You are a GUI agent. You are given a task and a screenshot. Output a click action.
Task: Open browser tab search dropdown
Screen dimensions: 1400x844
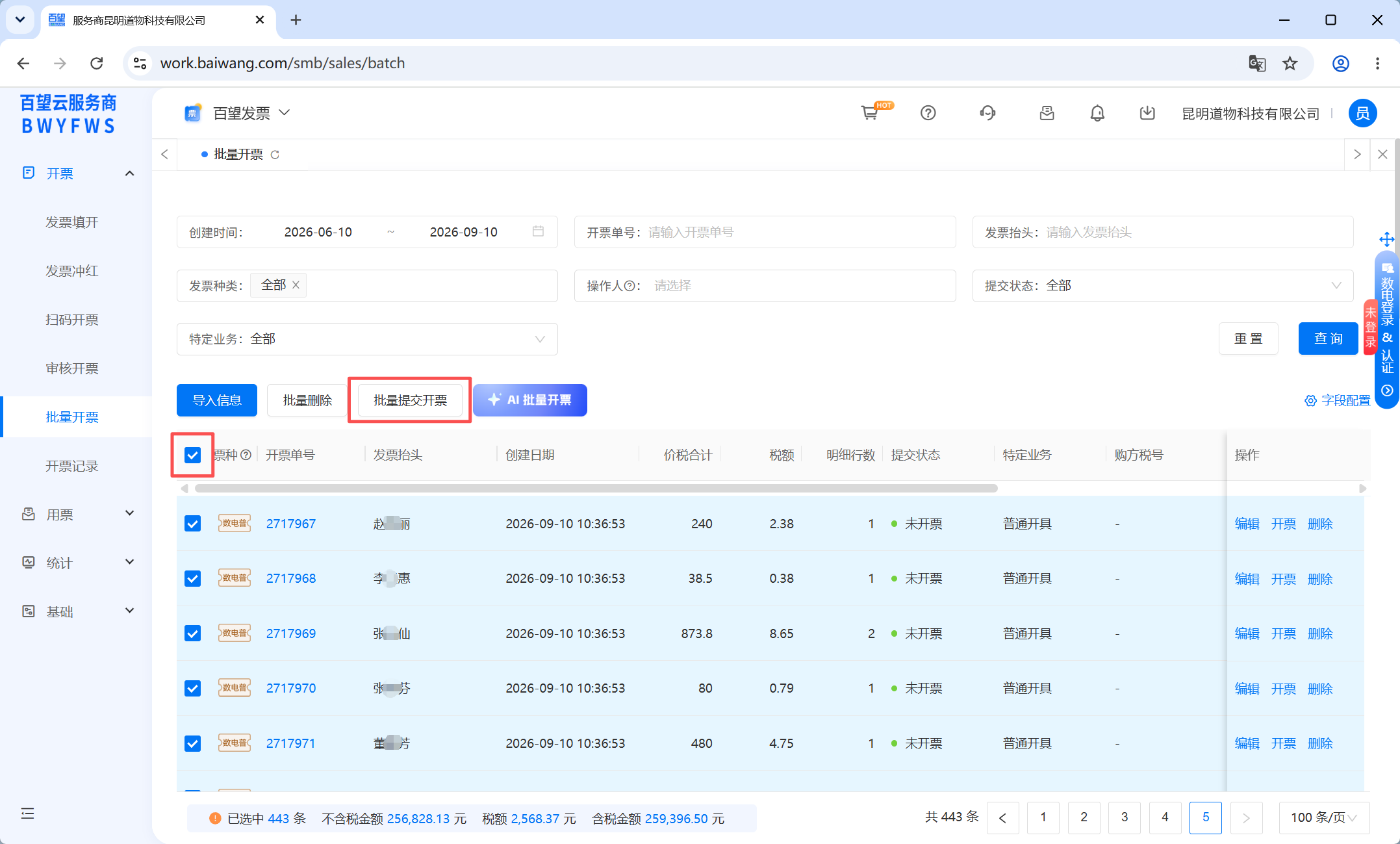tap(20, 19)
